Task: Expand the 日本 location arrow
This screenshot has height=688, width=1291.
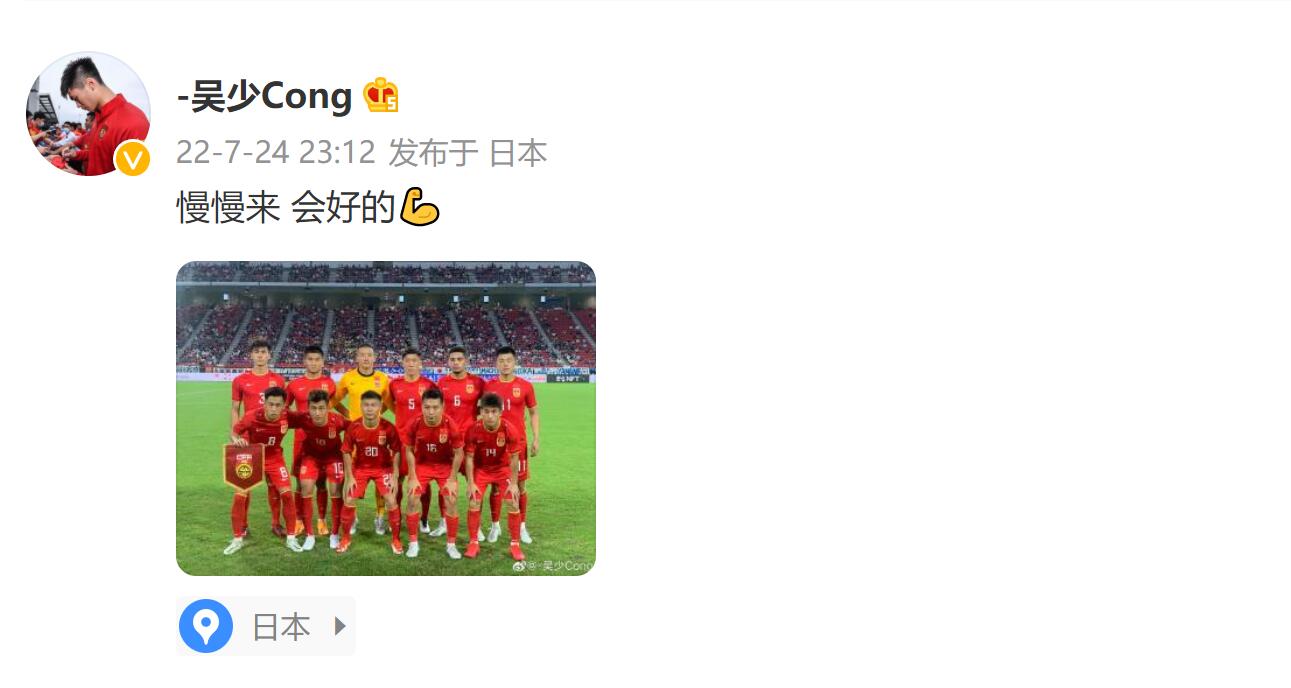Action: coord(340,626)
